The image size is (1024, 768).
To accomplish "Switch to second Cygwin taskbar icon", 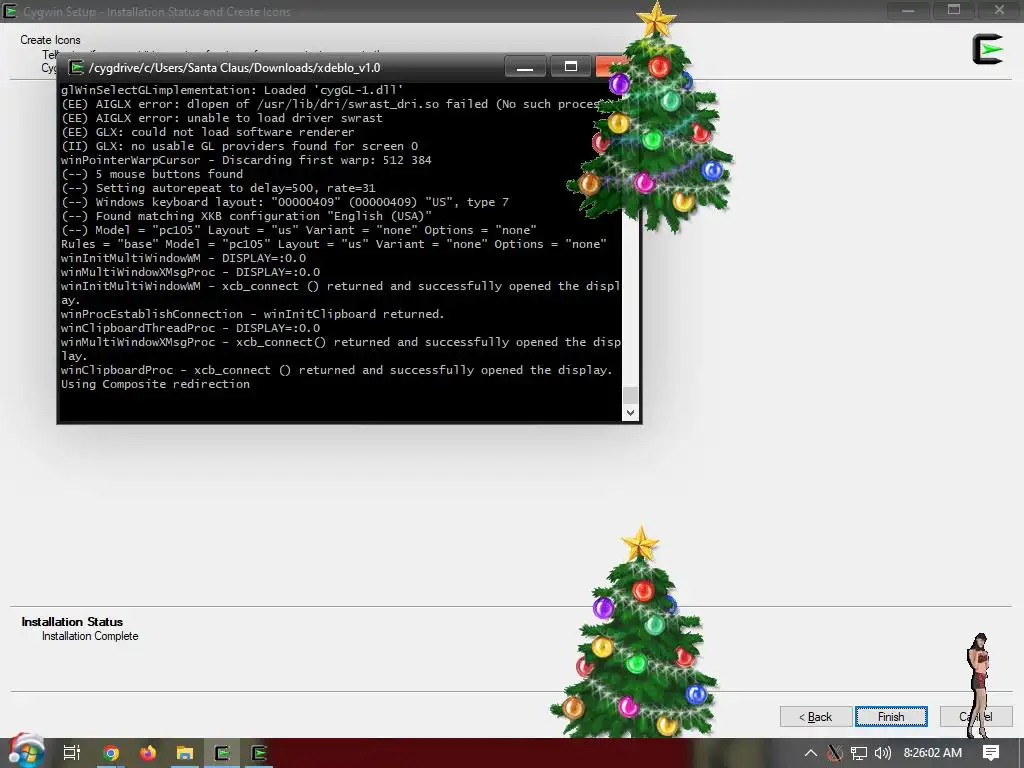I will point(259,753).
